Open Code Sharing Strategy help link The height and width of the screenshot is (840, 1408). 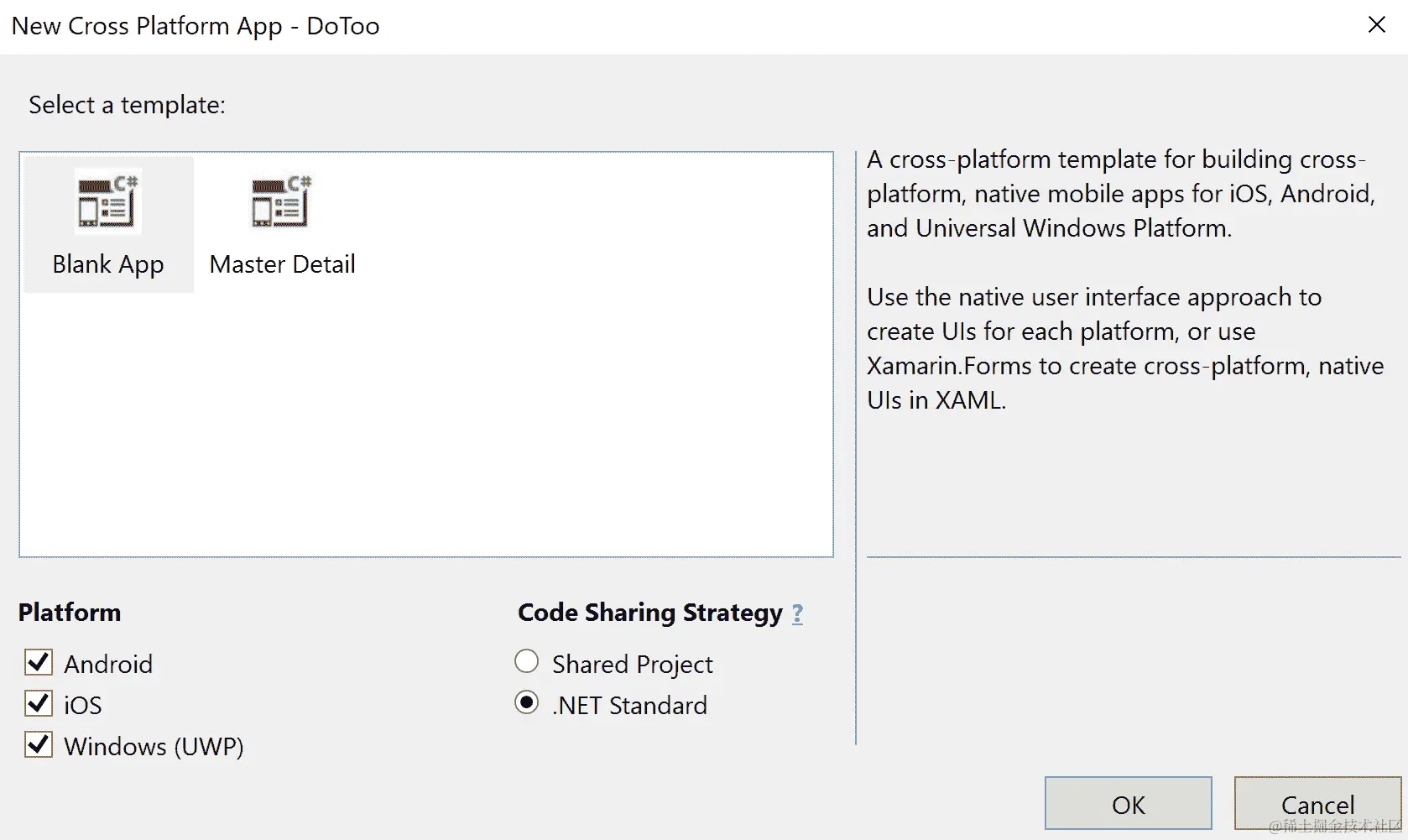coord(797,613)
